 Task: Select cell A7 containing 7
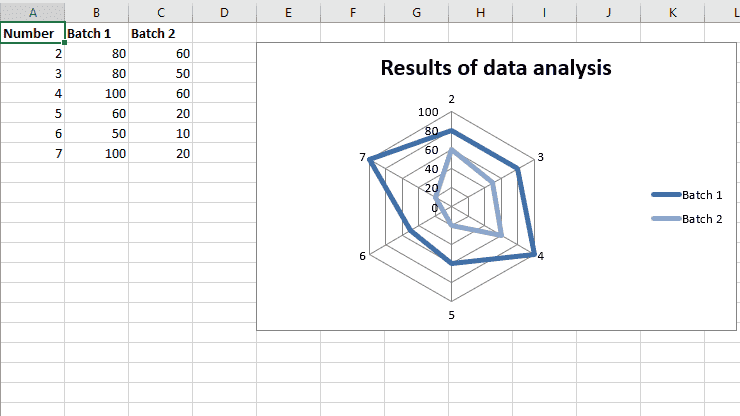33,153
